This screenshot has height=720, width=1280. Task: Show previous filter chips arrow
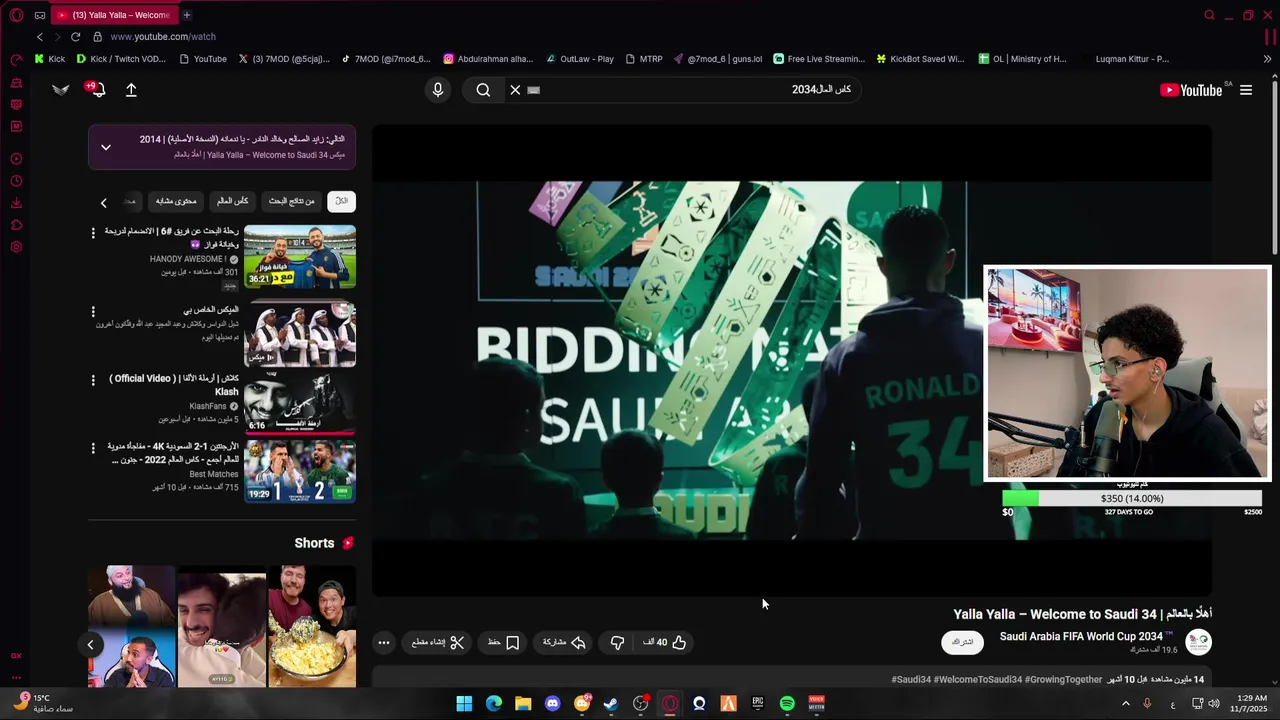[x=103, y=203]
